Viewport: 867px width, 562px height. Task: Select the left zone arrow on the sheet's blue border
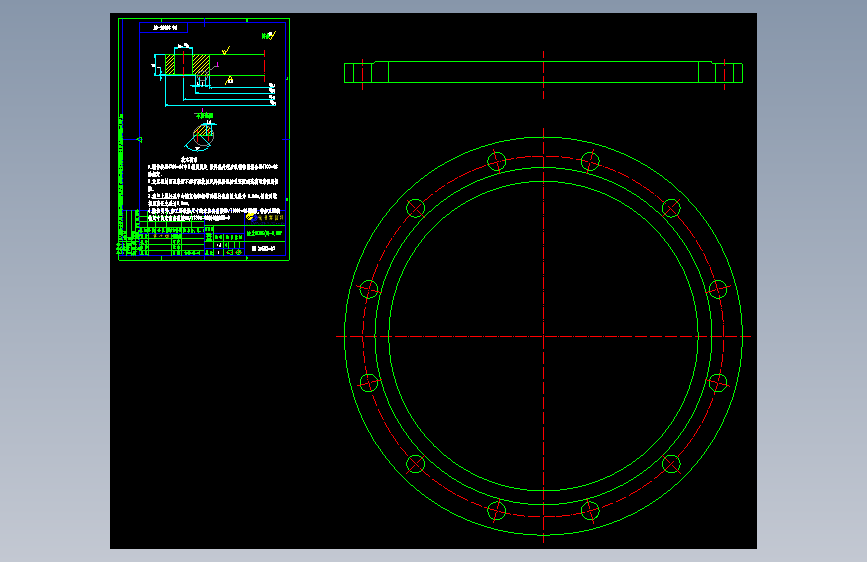139,139
